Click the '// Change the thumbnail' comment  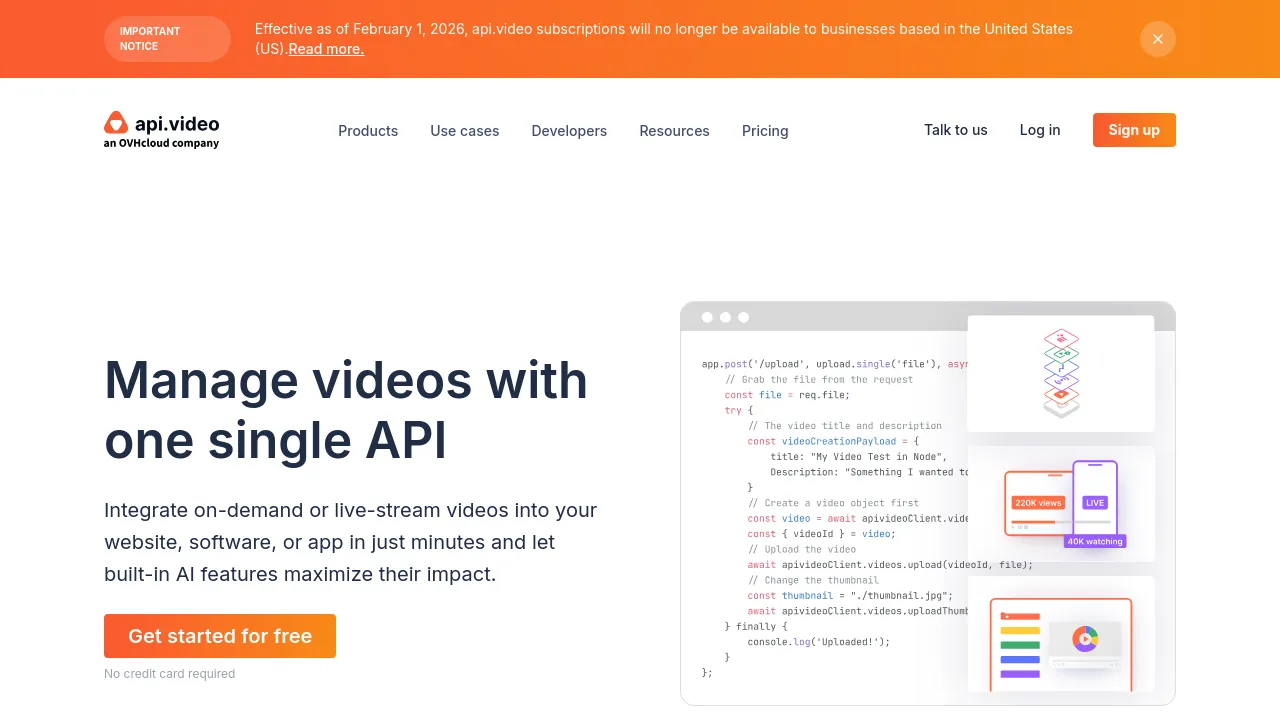(813, 580)
